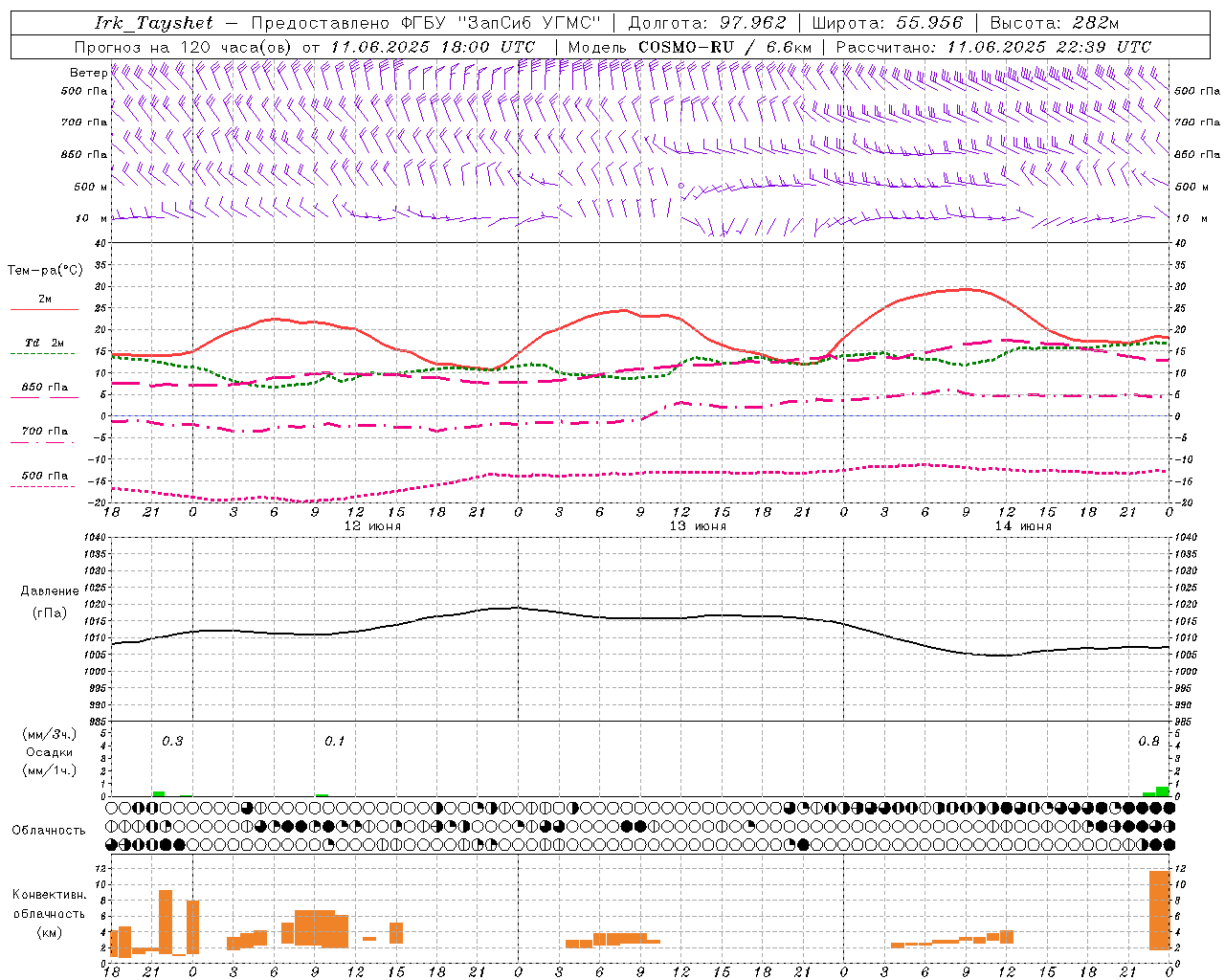Click the dotted line sample under 500 гПа temperature legend
The height and width of the screenshot is (980, 1225).
pyautogui.click(x=43, y=486)
